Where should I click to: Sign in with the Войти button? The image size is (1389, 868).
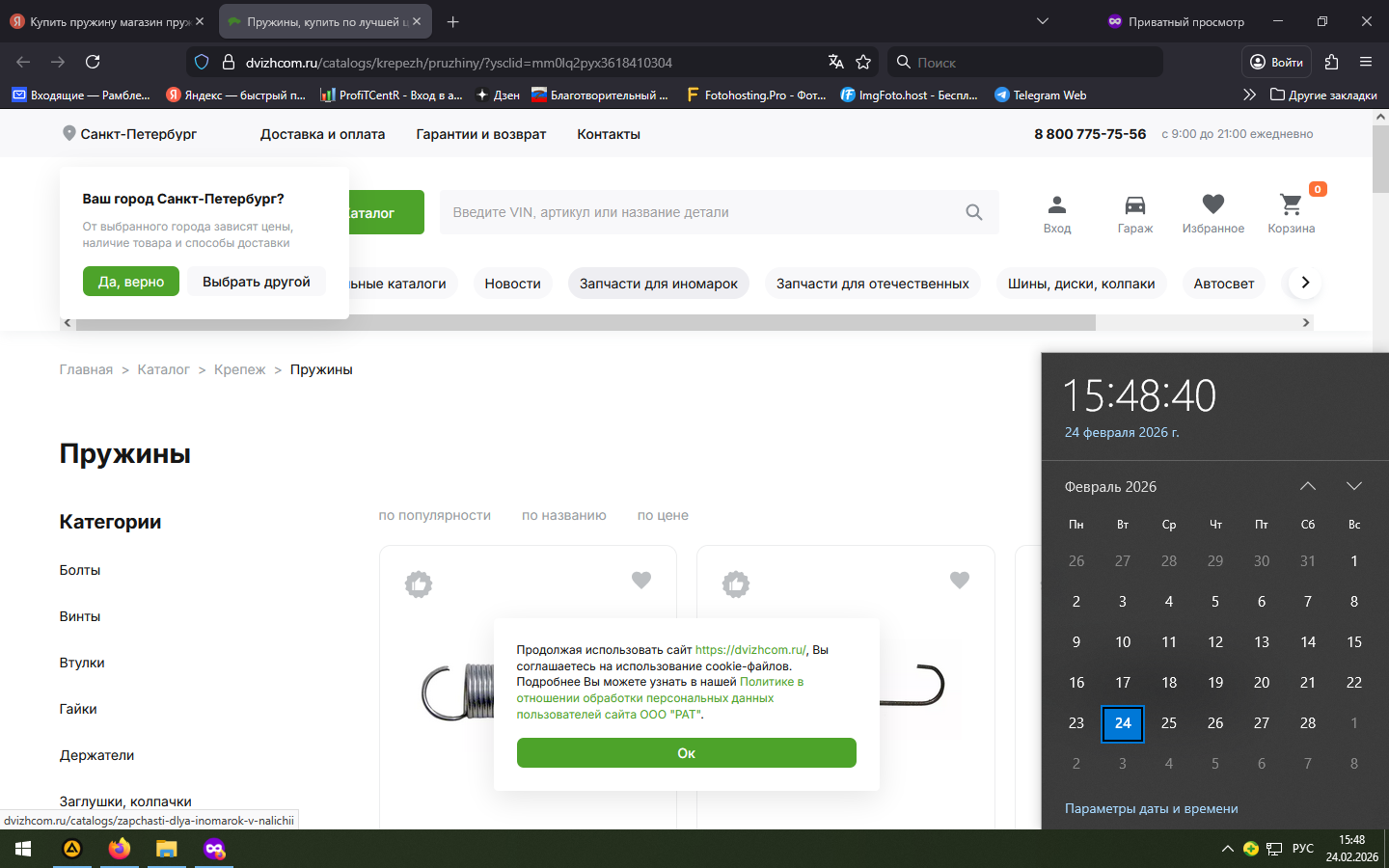coord(1276,62)
